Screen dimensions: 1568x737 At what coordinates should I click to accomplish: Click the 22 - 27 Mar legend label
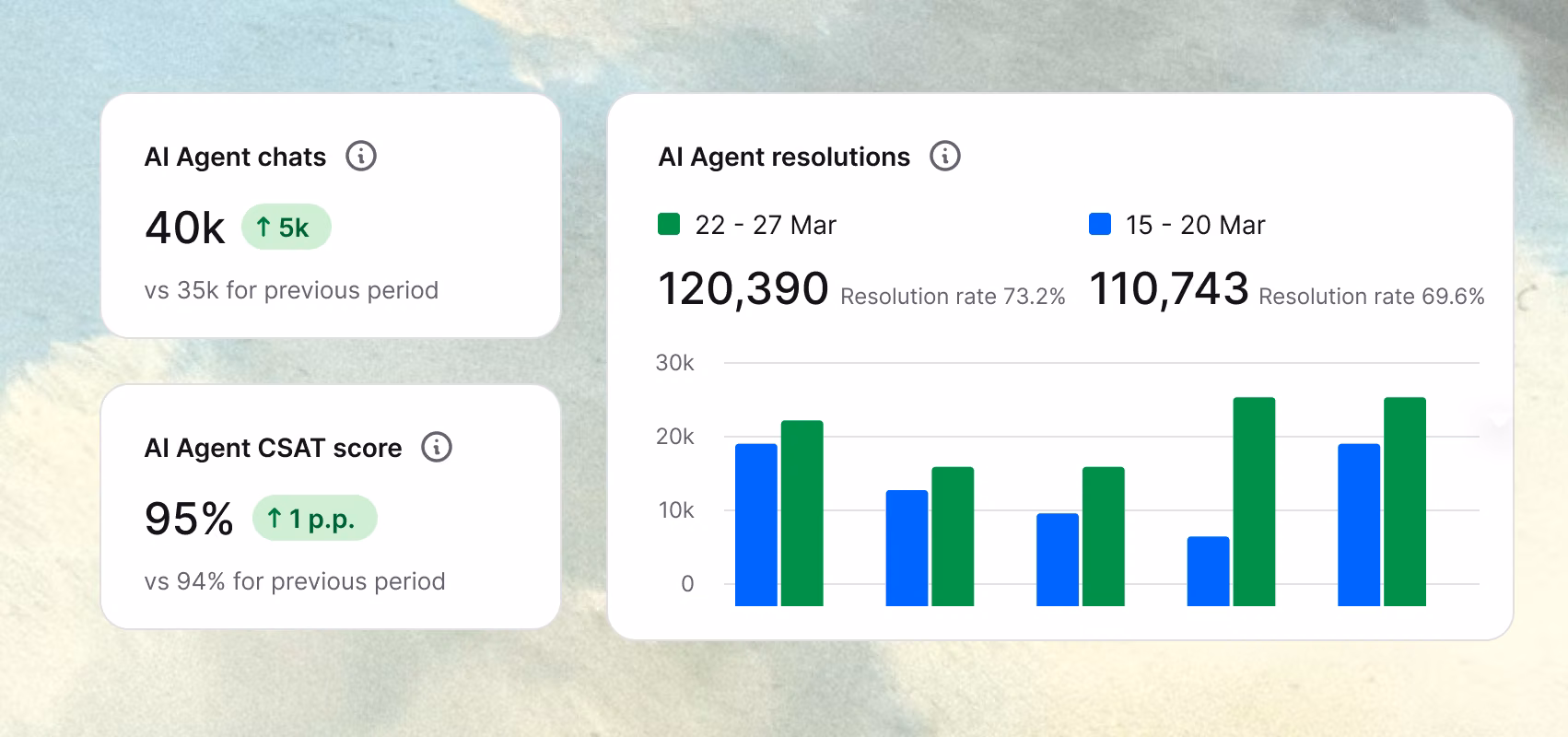click(x=766, y=225)
